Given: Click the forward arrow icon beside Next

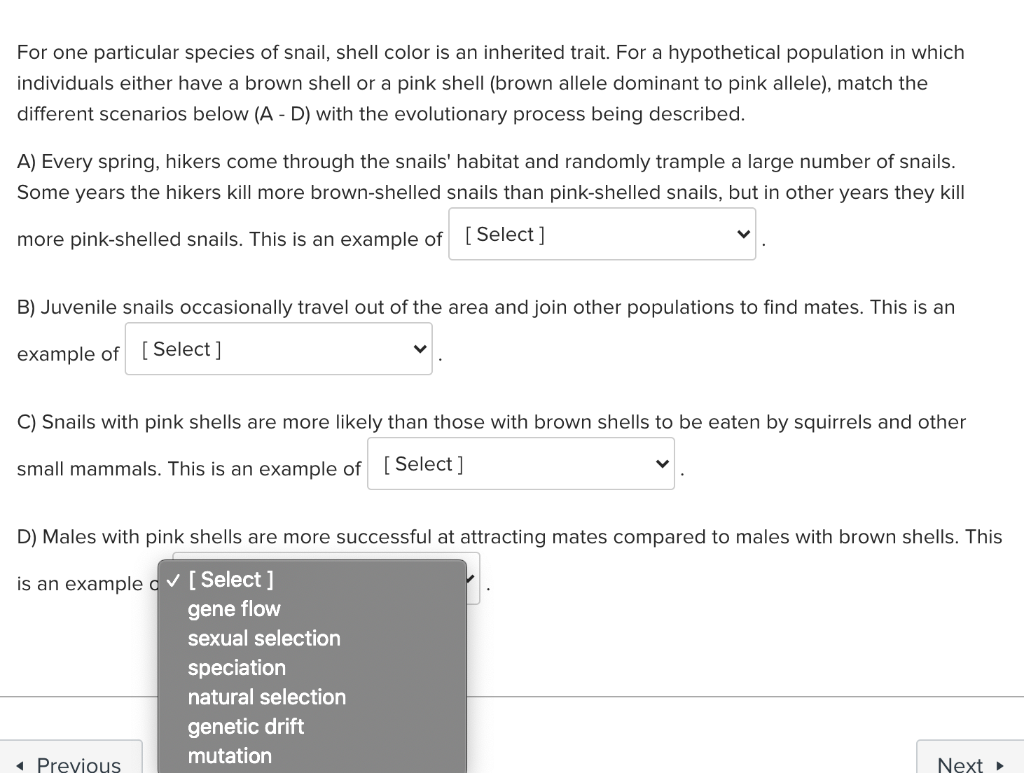Looking at the screenshot, I should click(x=1001, y=764).
